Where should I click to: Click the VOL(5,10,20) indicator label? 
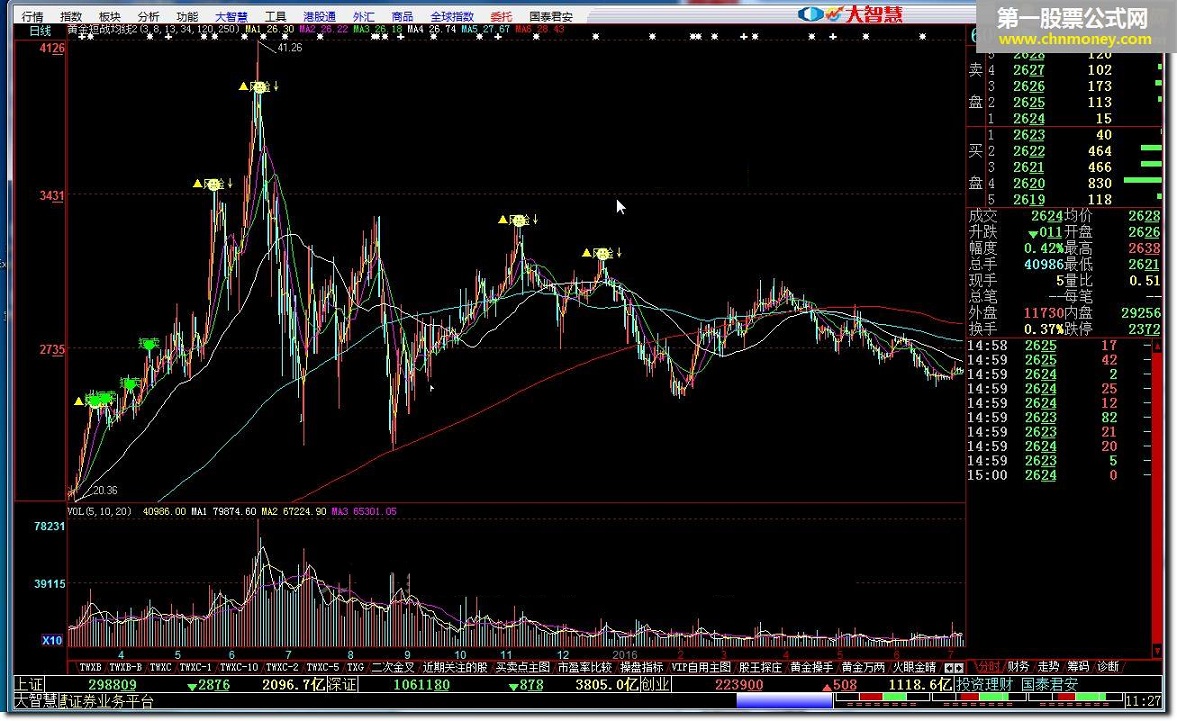coord(100,512)
